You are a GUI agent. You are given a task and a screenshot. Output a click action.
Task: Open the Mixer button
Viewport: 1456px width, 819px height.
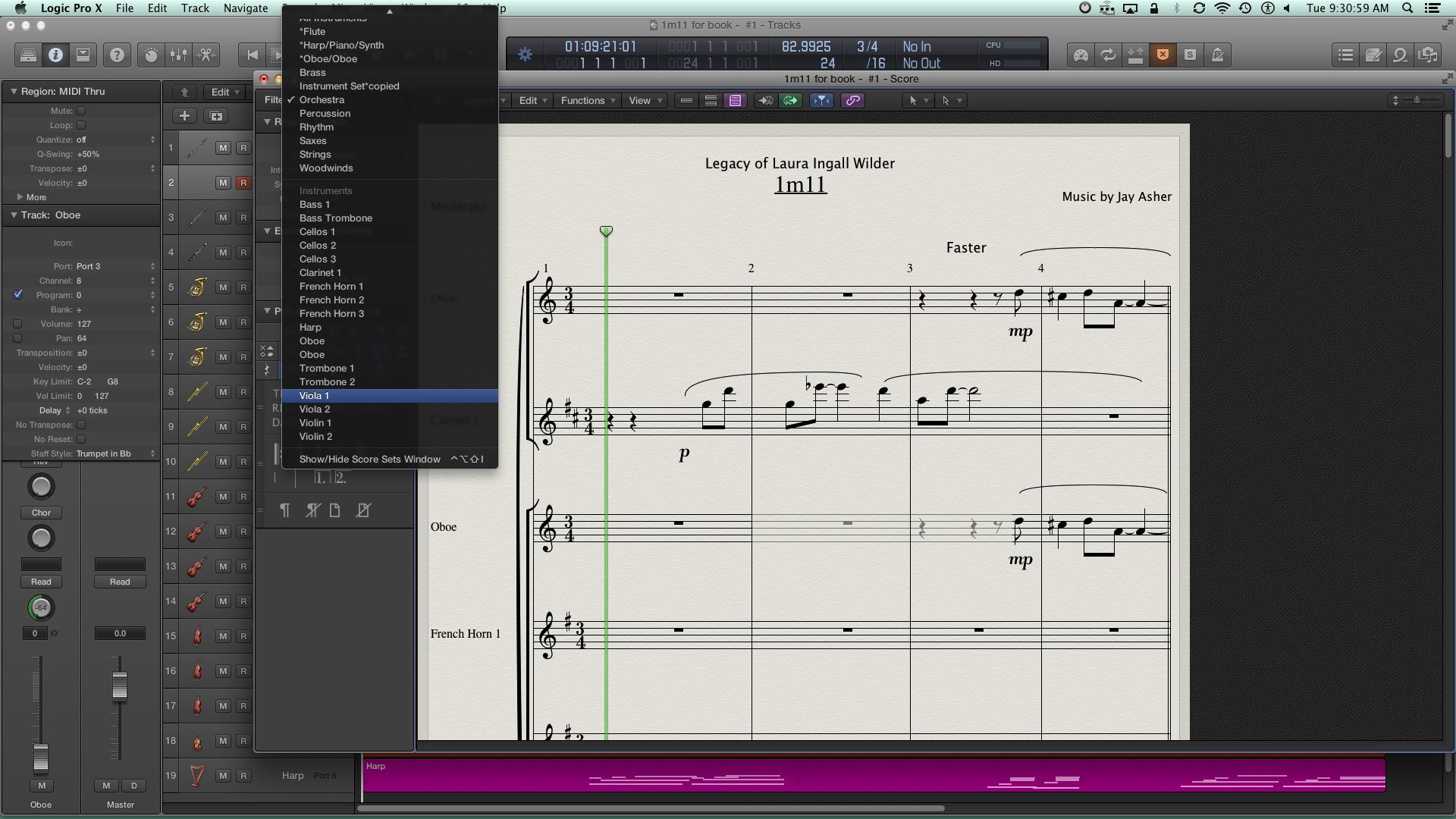(x=178, y=55)
